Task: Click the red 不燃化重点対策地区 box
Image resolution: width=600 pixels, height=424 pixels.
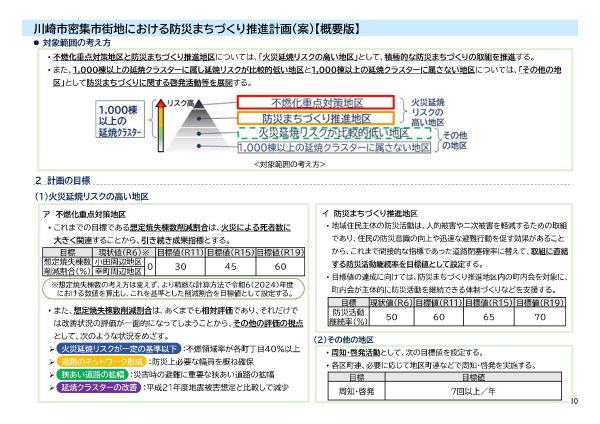Action: [x=304, y=103]
